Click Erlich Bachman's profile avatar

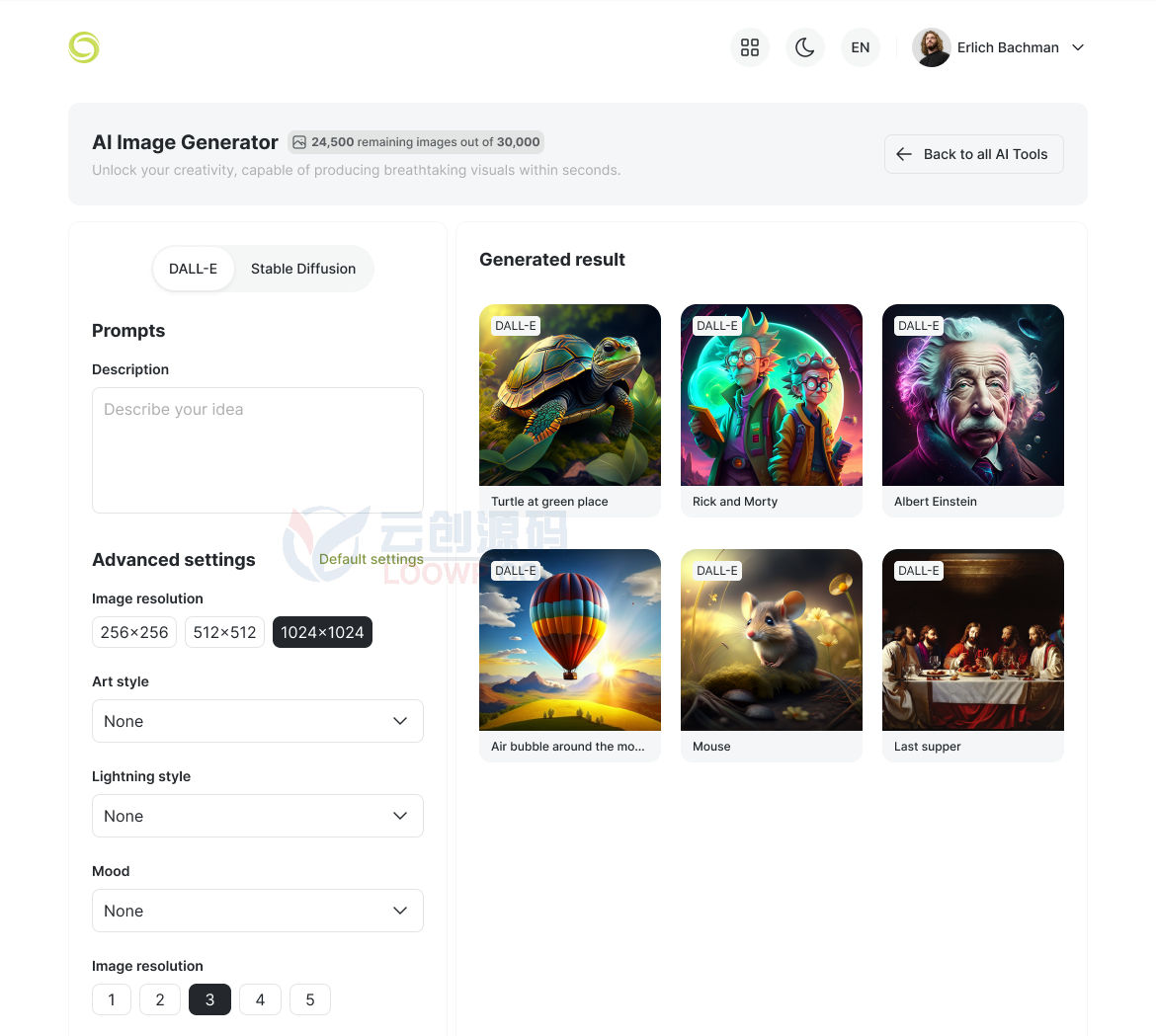tap(931, 47)
